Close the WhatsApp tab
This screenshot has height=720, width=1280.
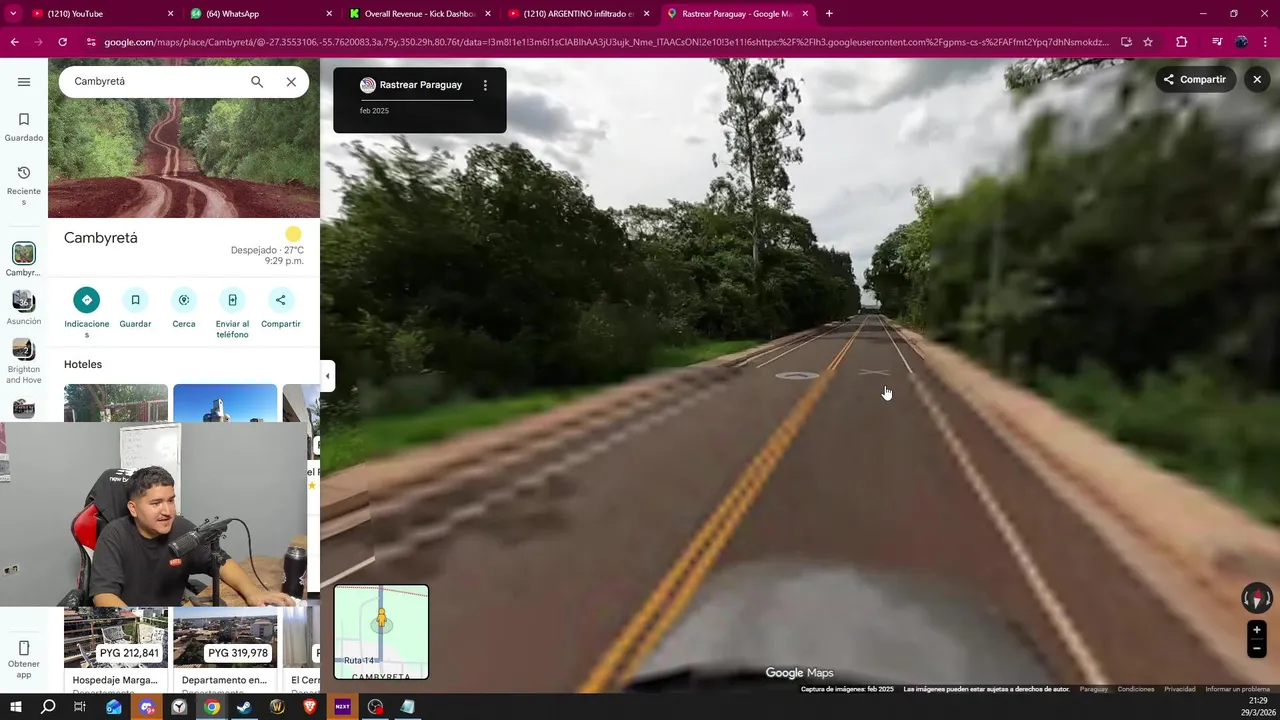pos(329,14)
